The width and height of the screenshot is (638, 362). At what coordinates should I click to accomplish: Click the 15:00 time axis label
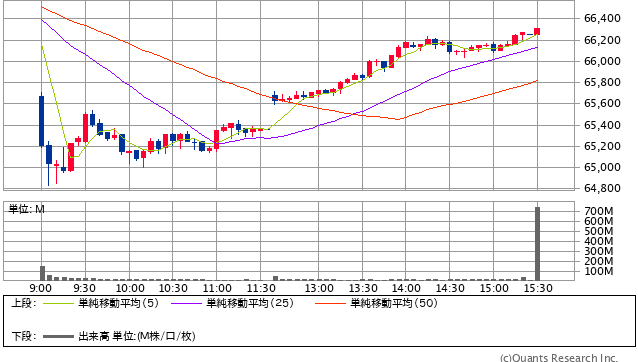(494, 288)
